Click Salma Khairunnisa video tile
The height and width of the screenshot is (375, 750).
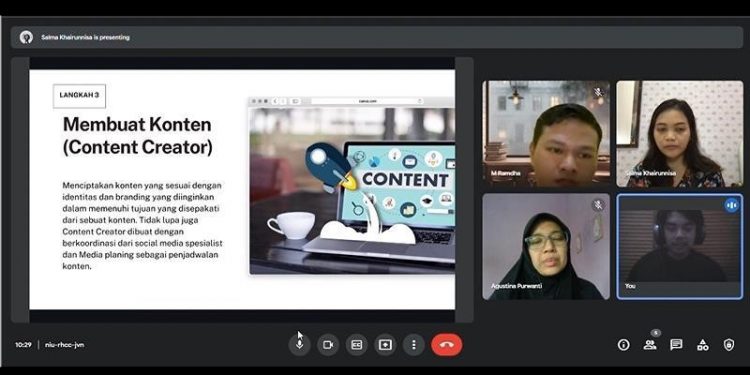(x=680, y=133)
